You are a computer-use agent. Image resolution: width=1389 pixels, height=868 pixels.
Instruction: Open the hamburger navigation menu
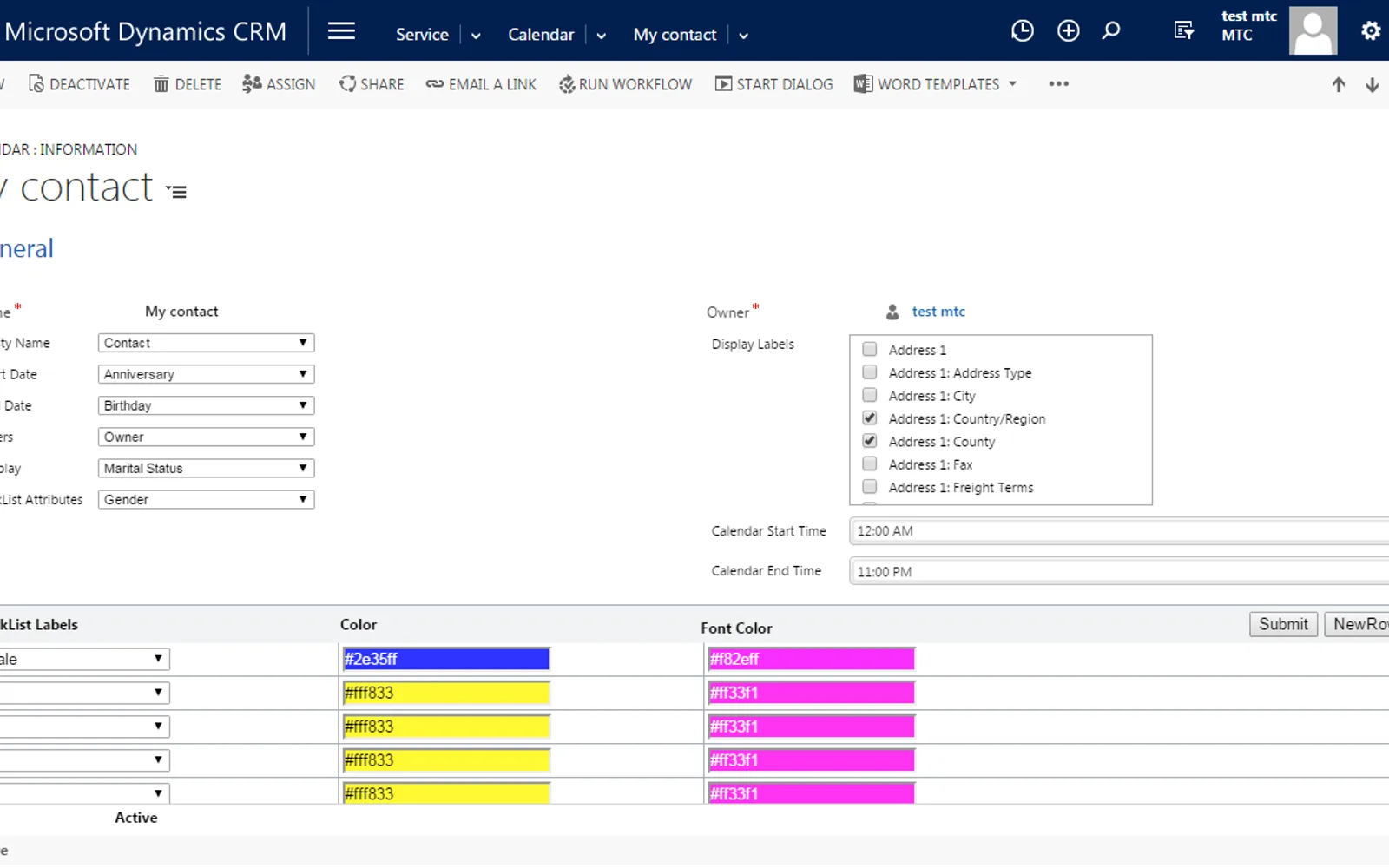click(x=341, y=31)
